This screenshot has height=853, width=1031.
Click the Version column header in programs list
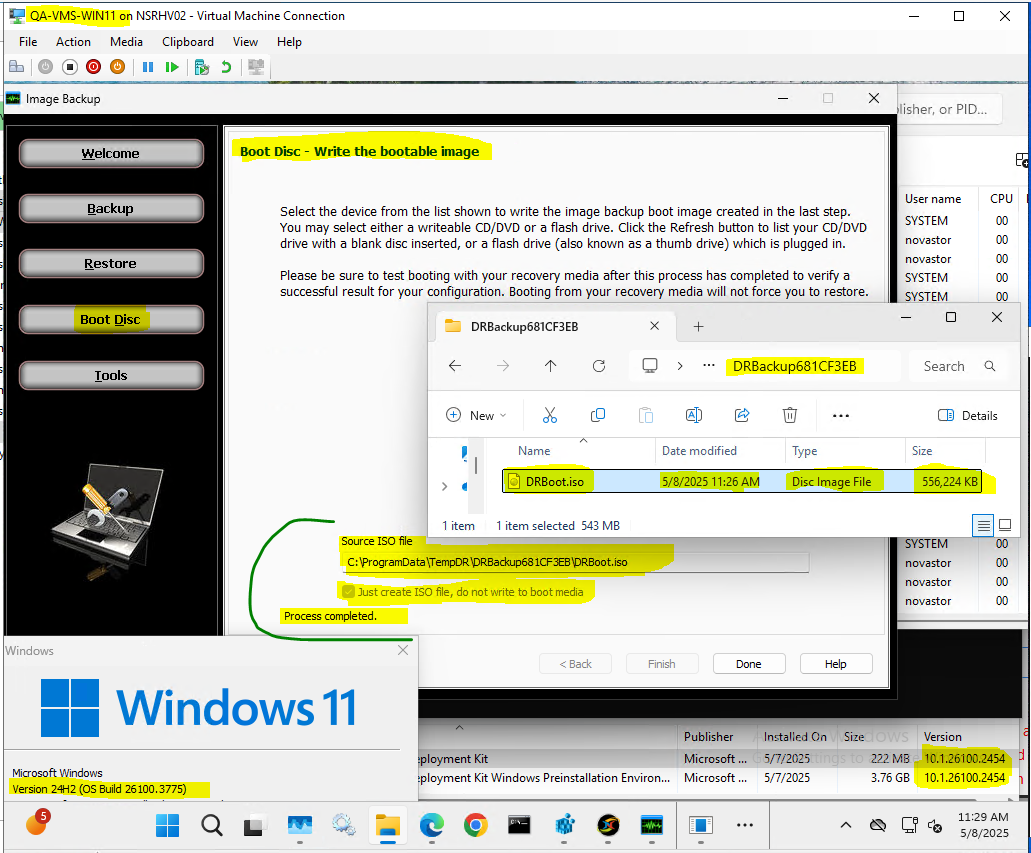942,737
